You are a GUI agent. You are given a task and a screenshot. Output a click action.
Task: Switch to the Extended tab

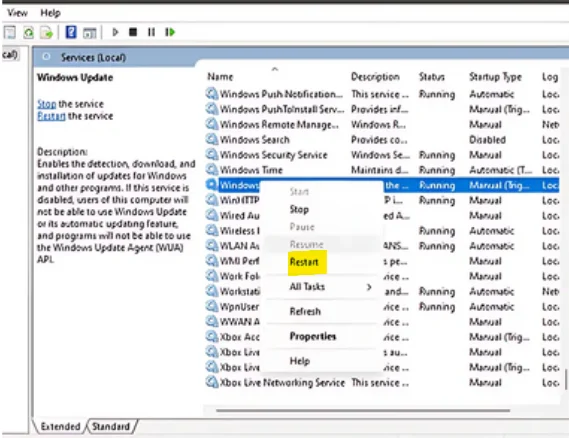point(60,426)
